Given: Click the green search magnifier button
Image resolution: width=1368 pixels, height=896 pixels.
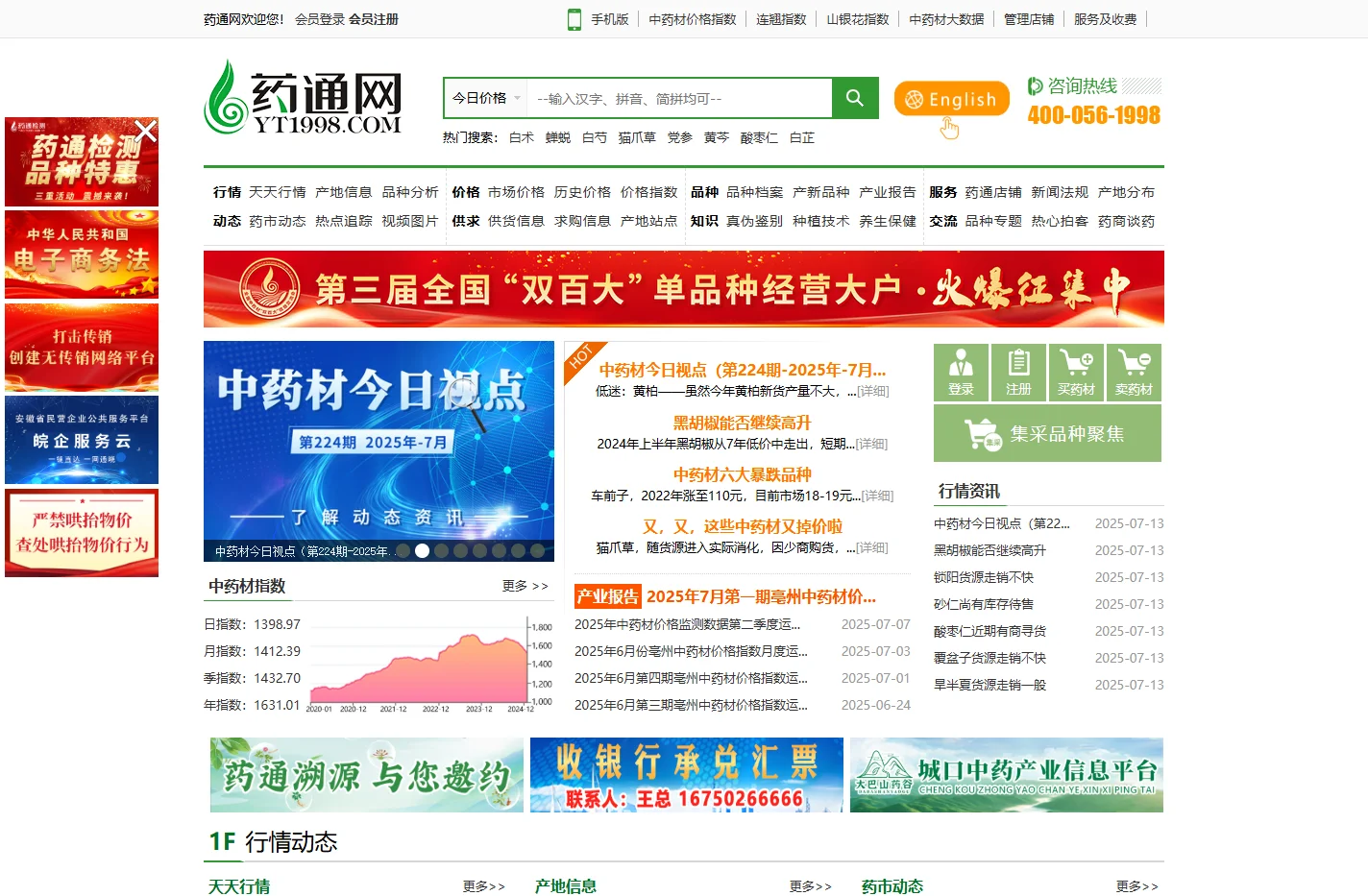Looking at the screenshot, I should 855,98.
